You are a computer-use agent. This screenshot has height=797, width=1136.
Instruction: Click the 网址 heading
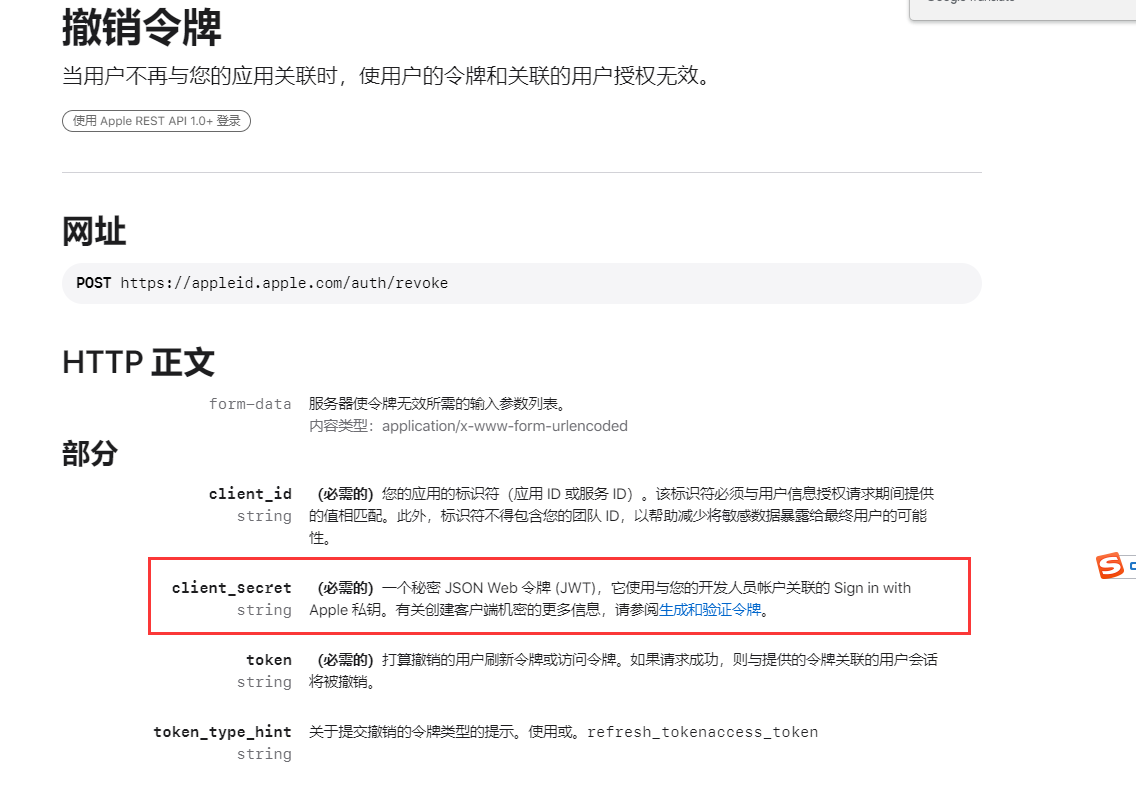tap(94, 232)
